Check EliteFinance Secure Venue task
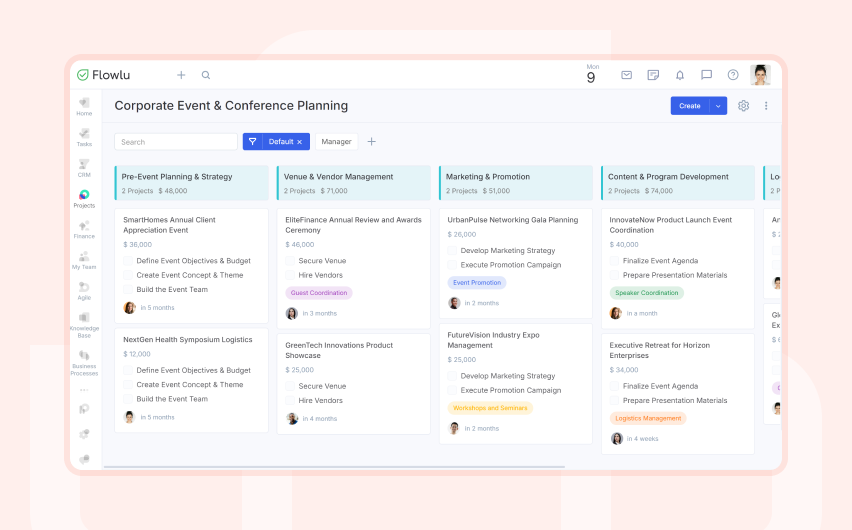852x530 pixels. tap(290, 261)
